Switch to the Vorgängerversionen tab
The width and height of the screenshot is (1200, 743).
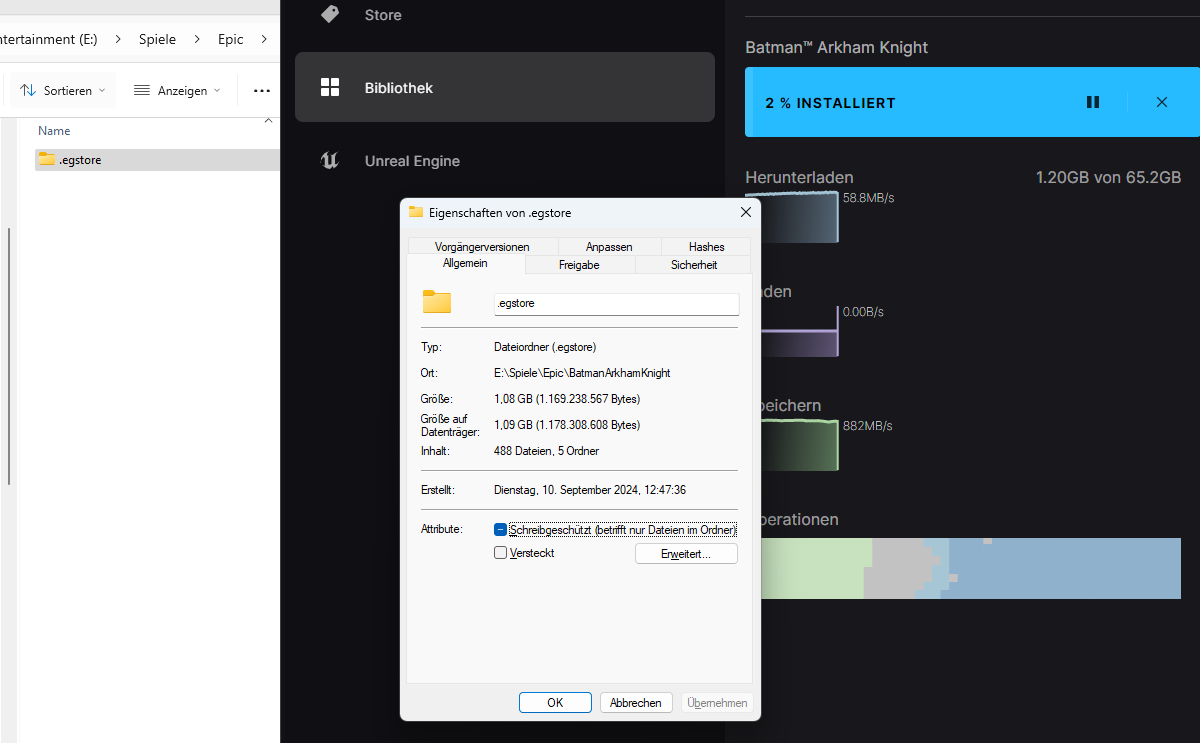[x=482, y=247]
